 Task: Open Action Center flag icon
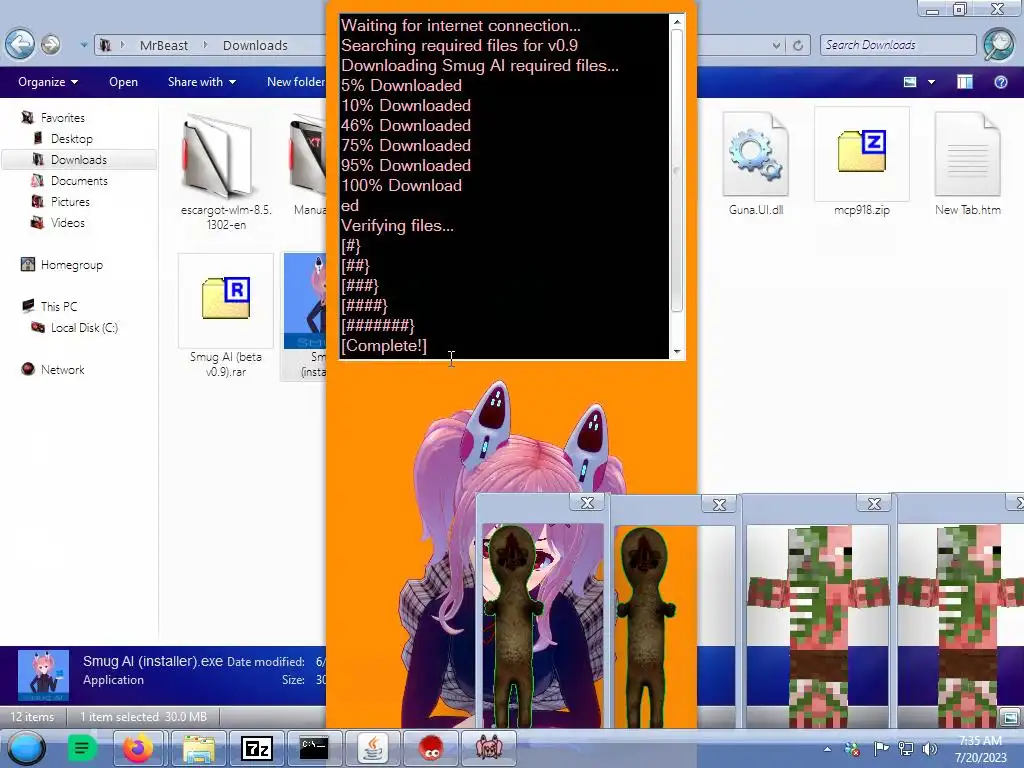pyautogui.click(x=881, y=749)
